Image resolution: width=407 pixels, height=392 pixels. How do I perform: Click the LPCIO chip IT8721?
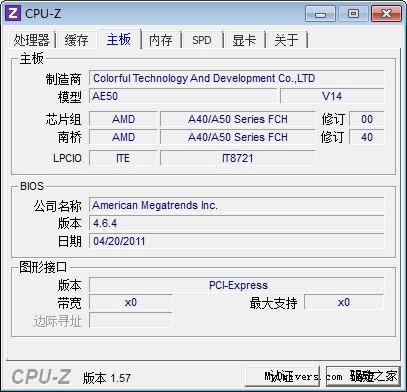pos(237,158)
